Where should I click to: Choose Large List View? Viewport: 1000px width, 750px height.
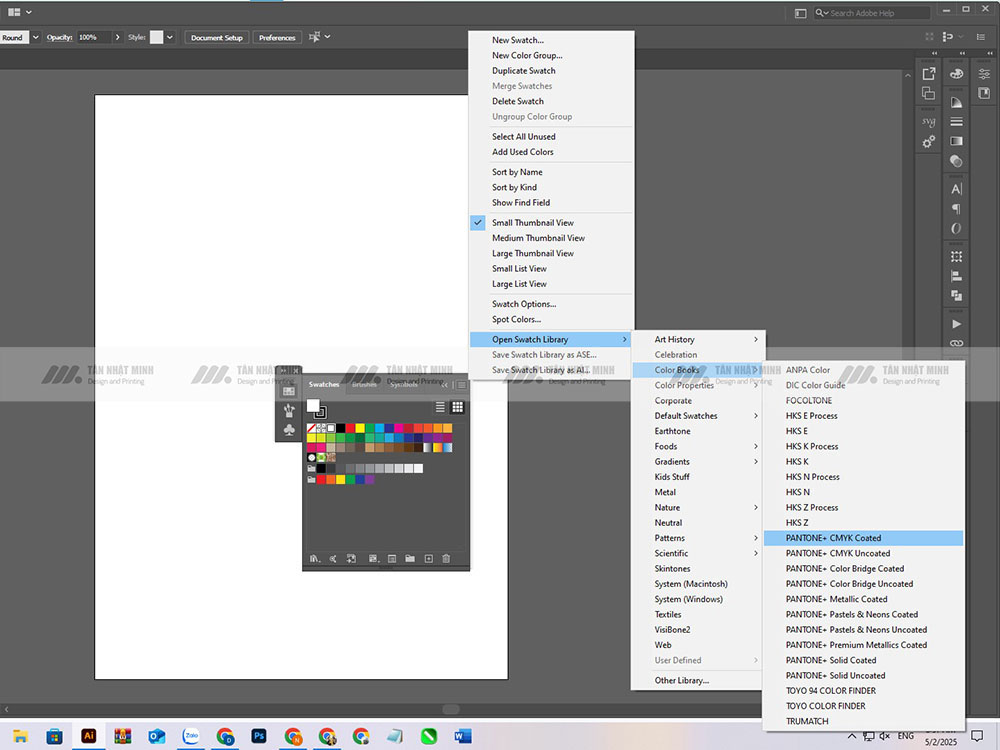coord(552,284)
